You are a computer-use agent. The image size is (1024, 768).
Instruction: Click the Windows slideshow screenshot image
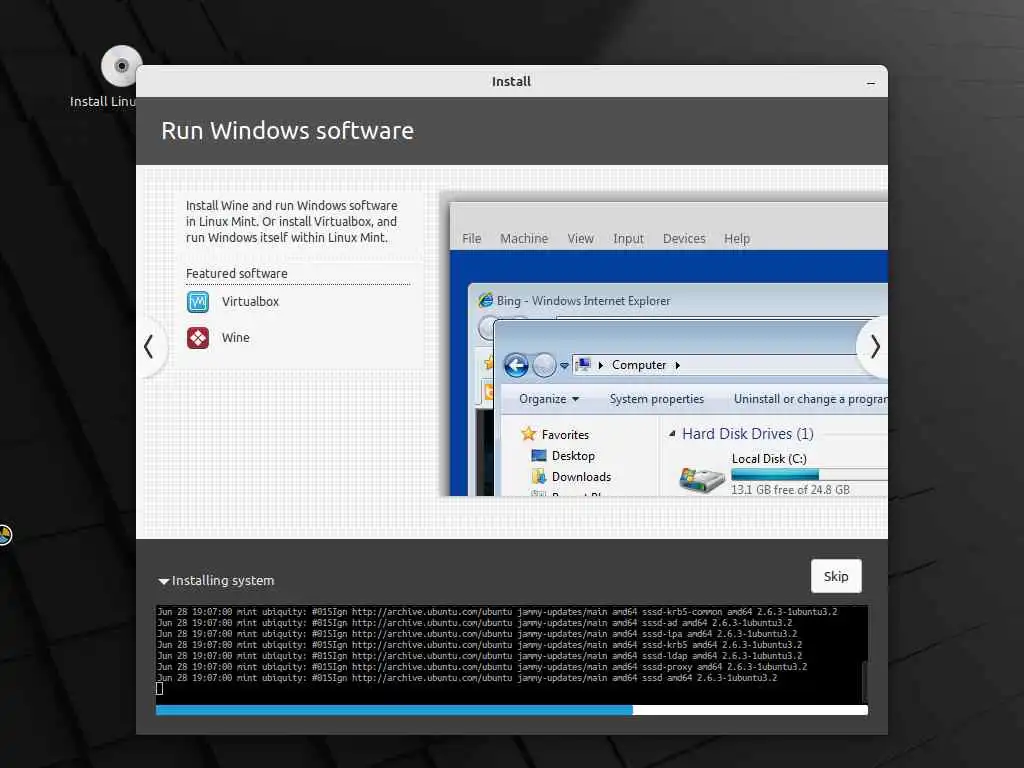[664, 344]
